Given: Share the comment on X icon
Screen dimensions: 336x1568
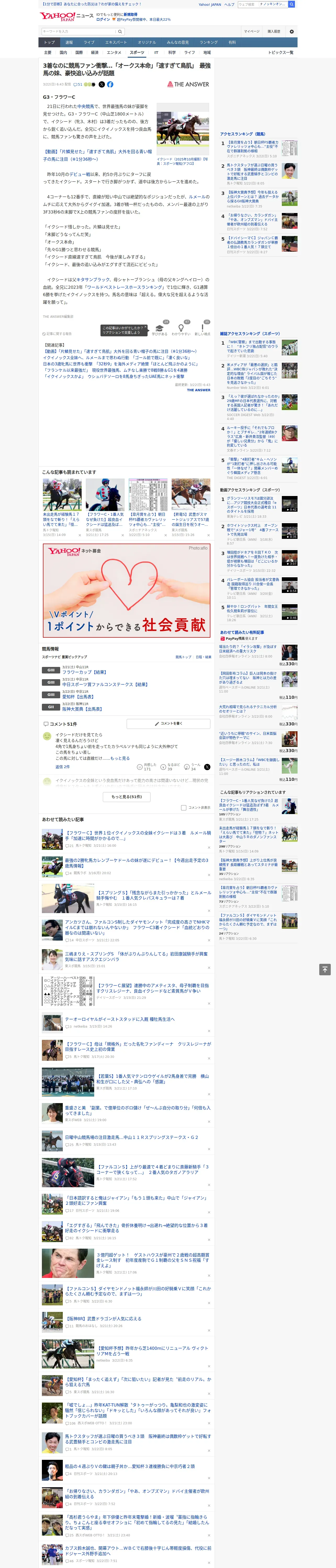Looking at the screenshot, I should pos(207,767).
